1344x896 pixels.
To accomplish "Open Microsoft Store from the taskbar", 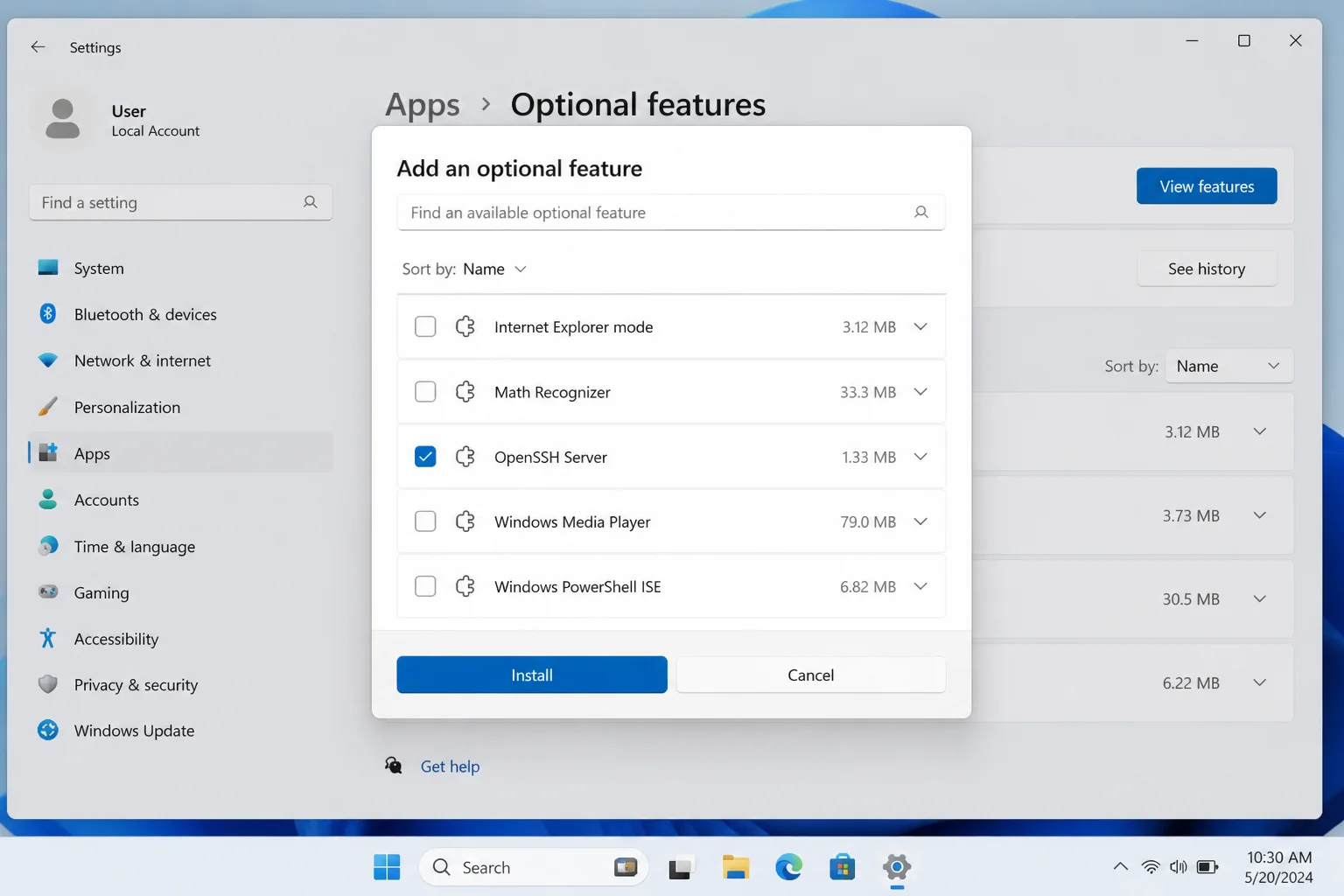I will click(x=843, y=867).
